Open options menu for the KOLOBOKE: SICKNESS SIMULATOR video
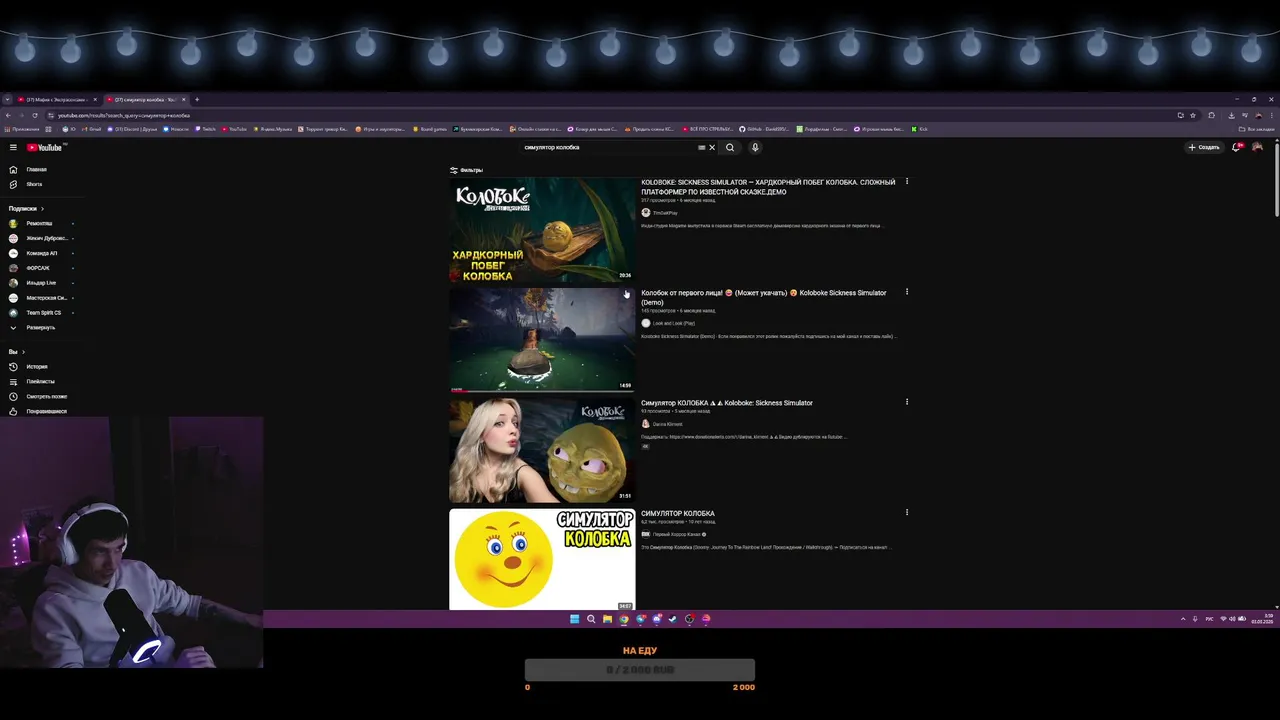This screenshot has height=720, width=1280. [x=907, y=182]
